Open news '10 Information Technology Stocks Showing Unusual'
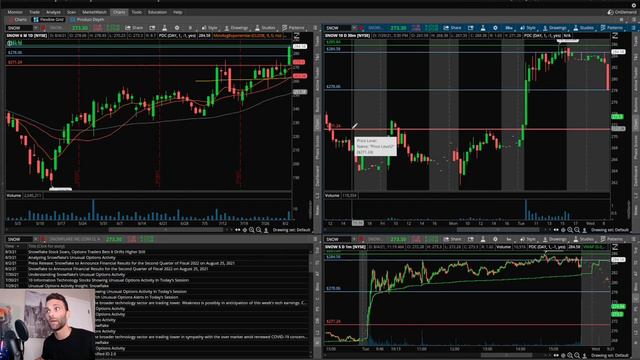The height and width of the screenshot is (360, 640). point(108,280)
